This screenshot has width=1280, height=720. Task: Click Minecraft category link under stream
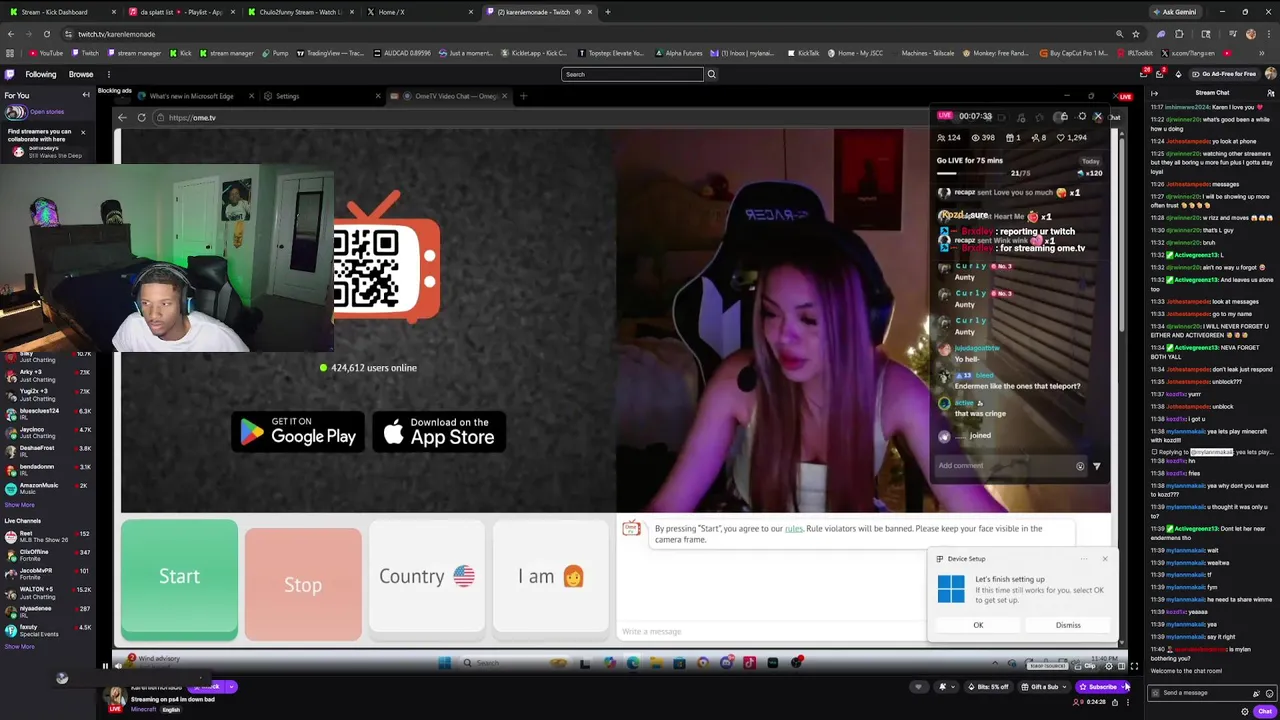[143, 710]
